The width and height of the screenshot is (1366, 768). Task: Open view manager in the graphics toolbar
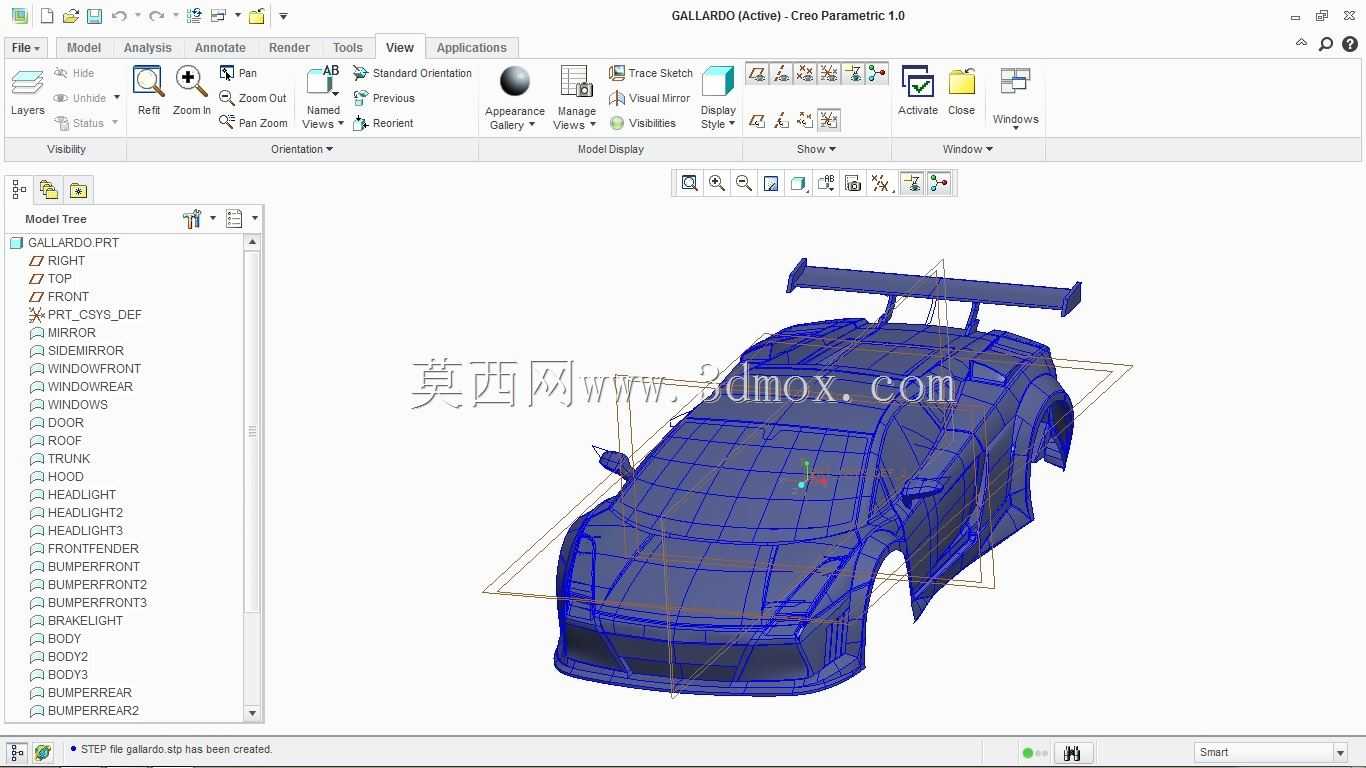853,183
